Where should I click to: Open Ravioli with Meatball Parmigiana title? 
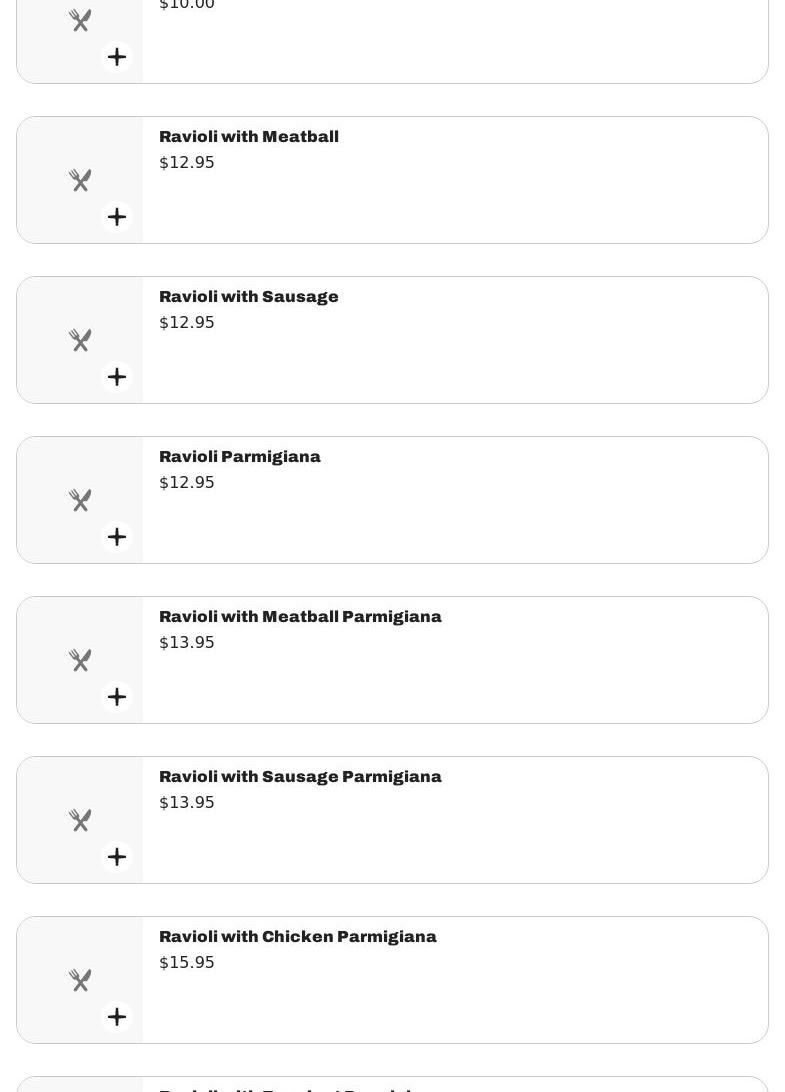(x=300, y=617)
